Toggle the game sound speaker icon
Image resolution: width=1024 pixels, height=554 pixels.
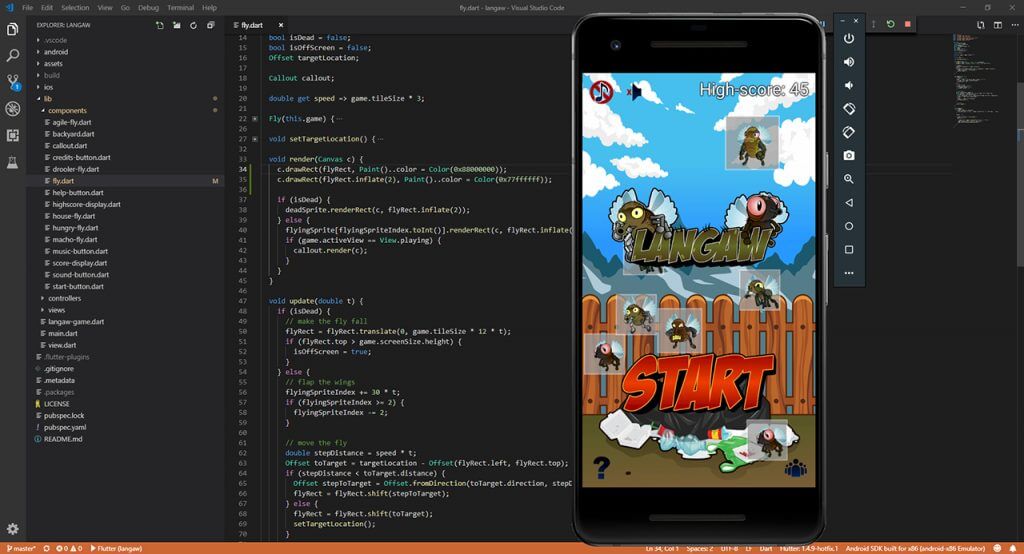coord(633,92)
